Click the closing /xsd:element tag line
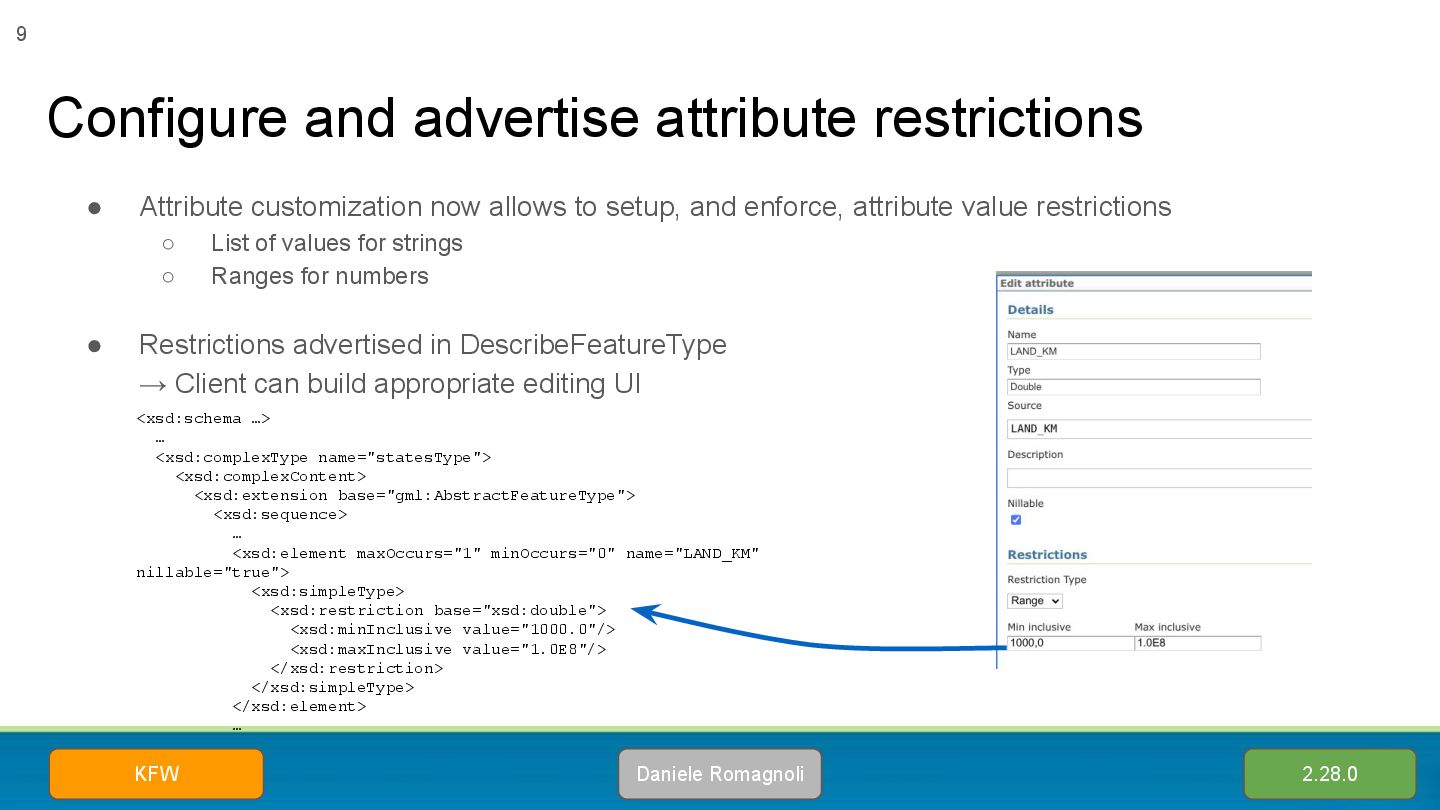Image resolution: width=1440 pixels, height=810 pixels. (x=299, y=706)
